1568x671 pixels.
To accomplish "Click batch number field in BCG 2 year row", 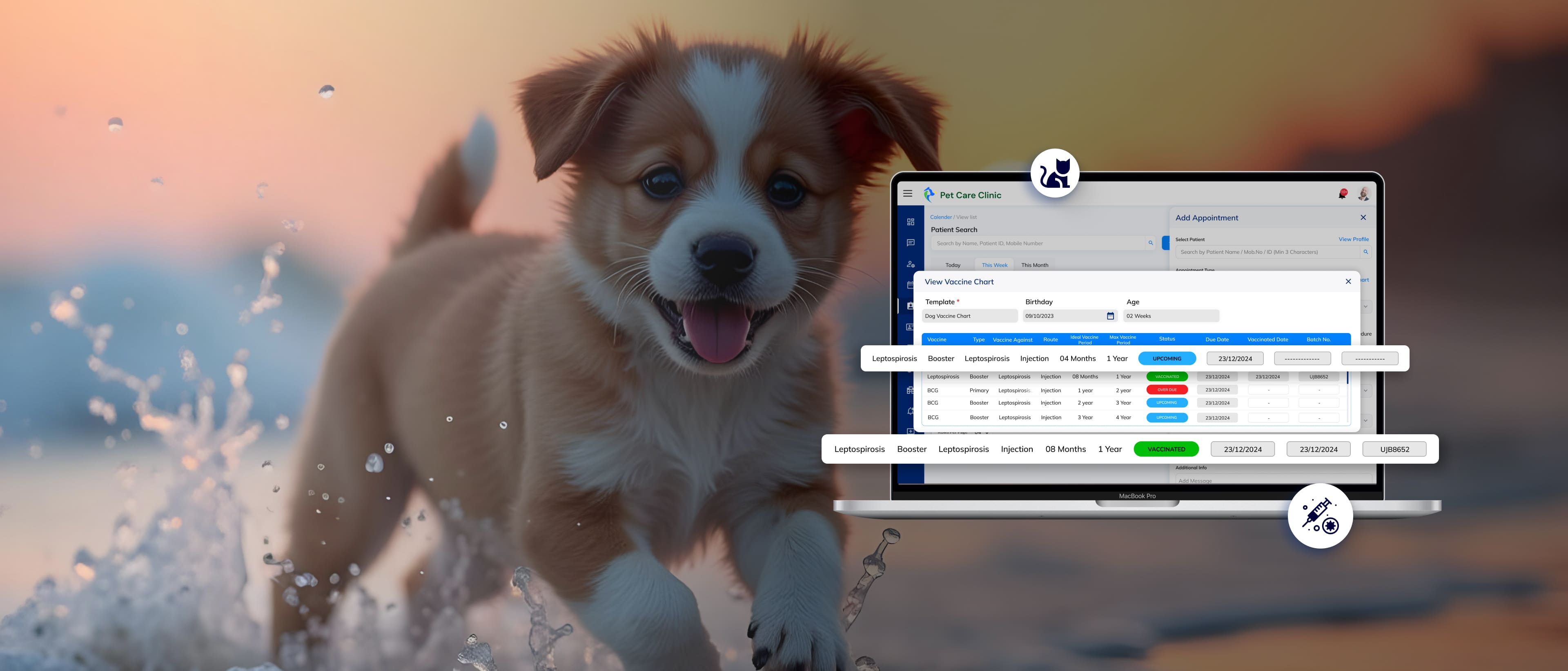I will click(1319, 403).
